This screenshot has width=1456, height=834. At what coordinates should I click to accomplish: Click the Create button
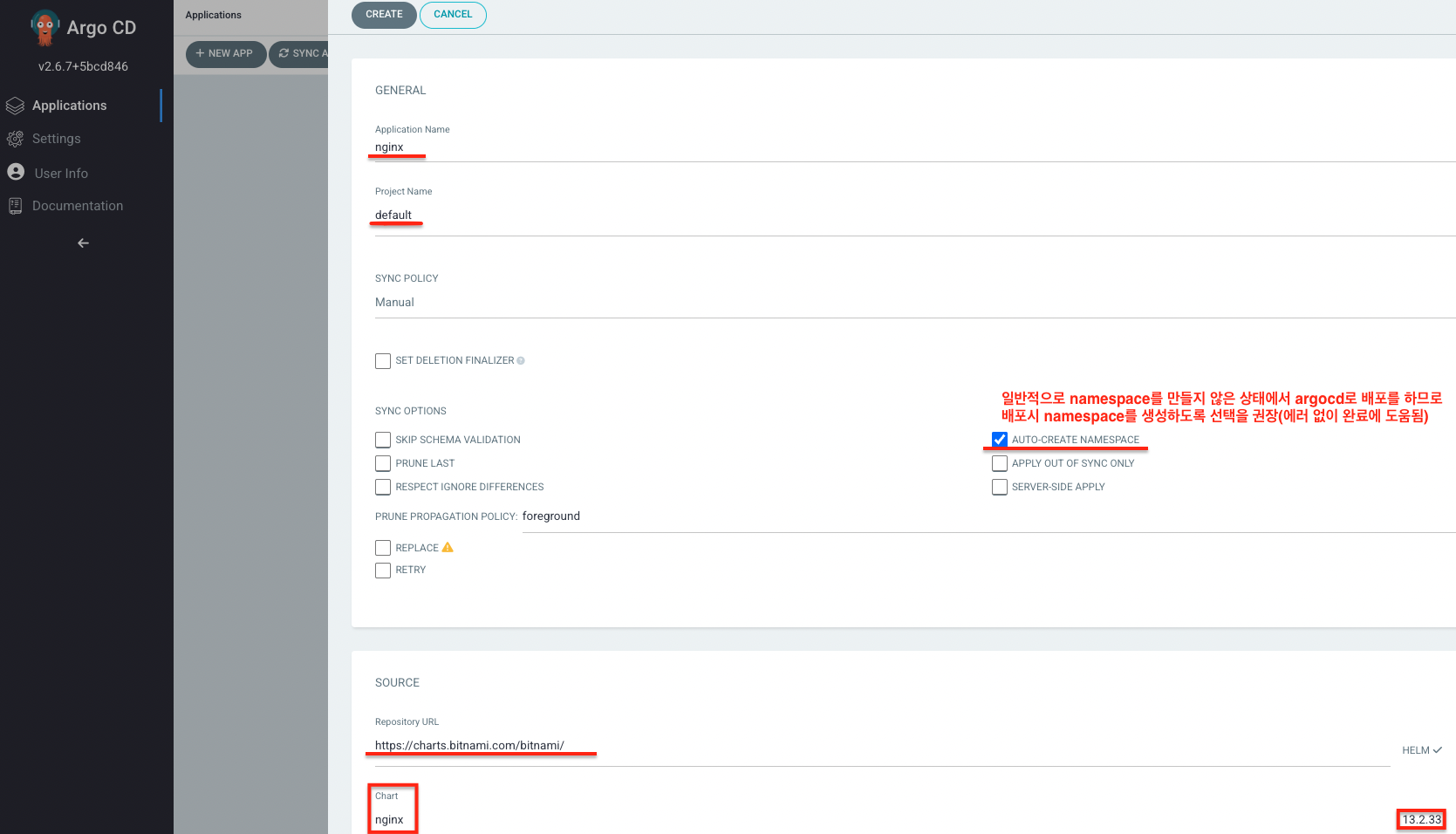tap(384, 15)
